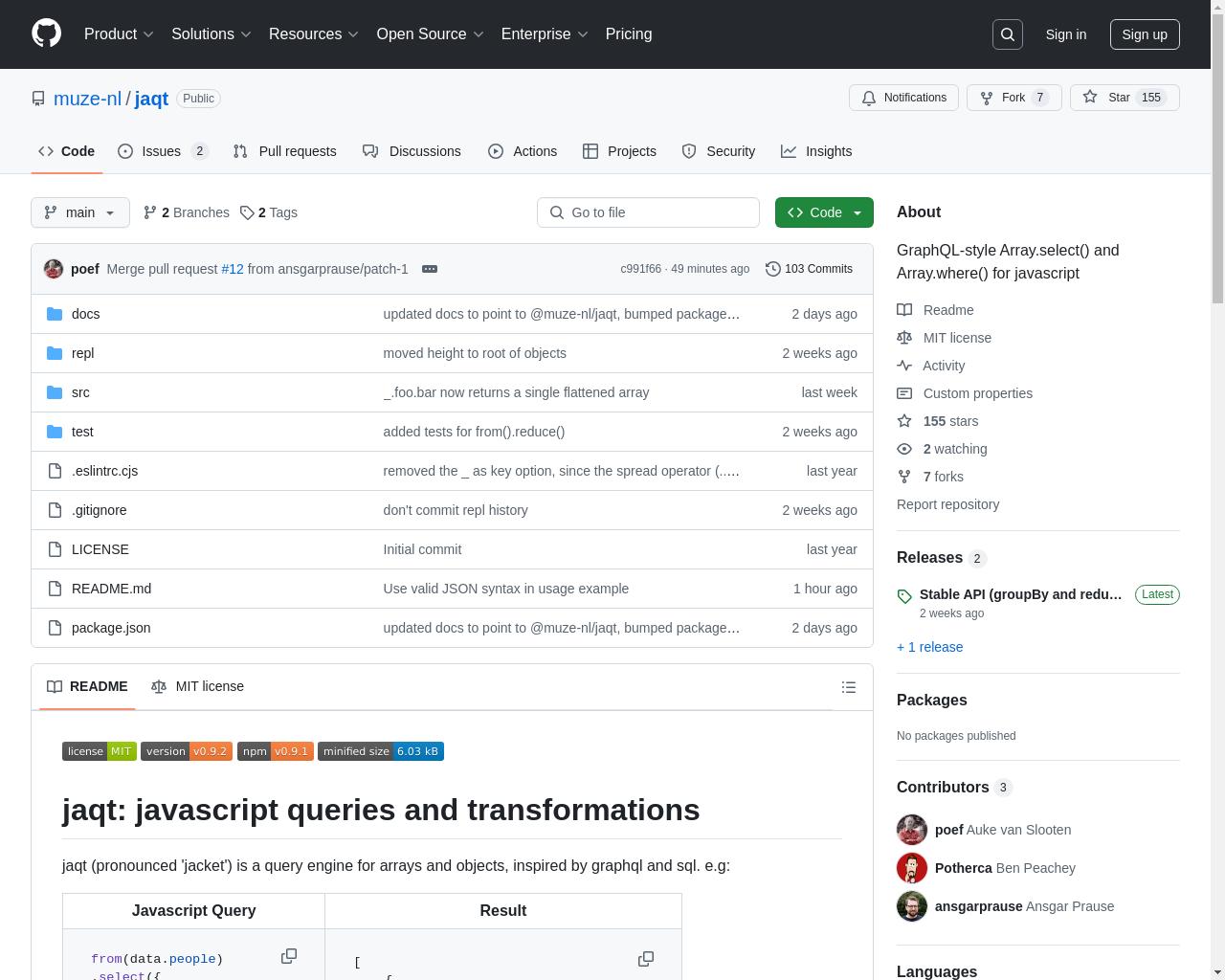This screenshot has width=1225, height=980.
Task: Click pull request #12 link
Action: (x=233, y=269)
